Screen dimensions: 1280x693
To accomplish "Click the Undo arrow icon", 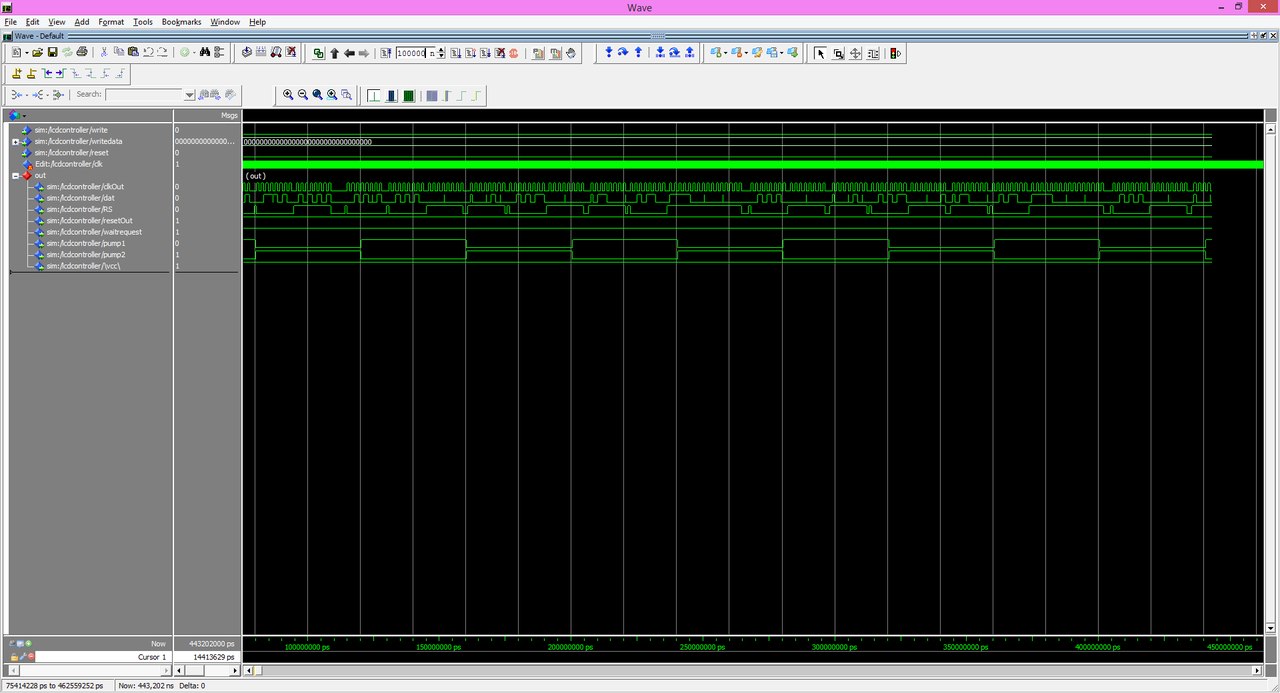I will click(148, 53).
